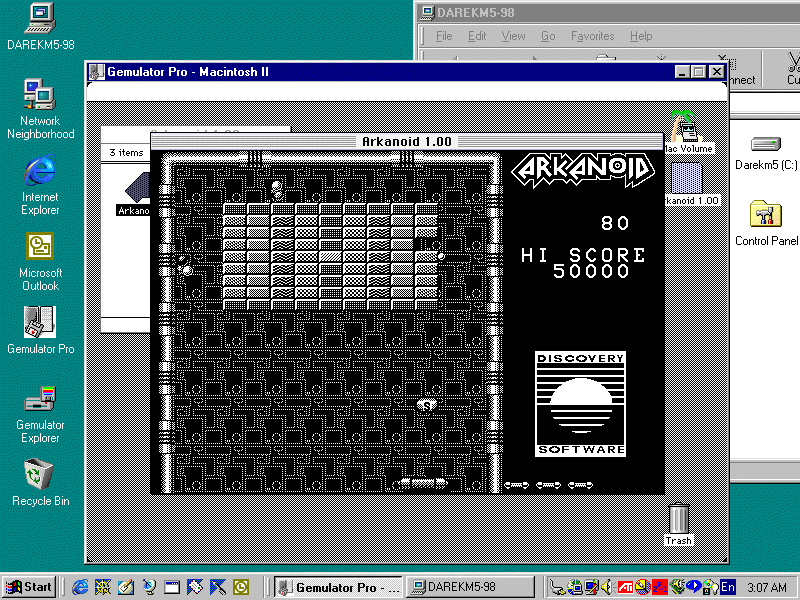Click the Vaus paddle at the bottom of the playfield
This screenshot has height=600, width=800.
(423, 483)
